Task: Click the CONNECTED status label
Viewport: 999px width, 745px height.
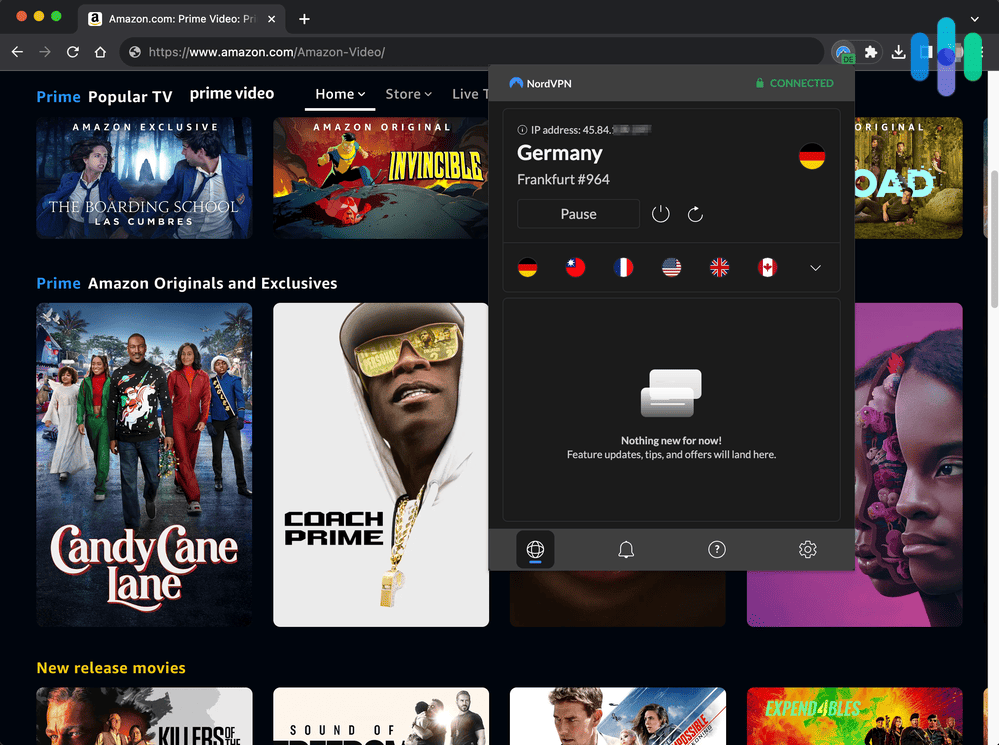Action: pyautogui.click(x=795, y=83)
